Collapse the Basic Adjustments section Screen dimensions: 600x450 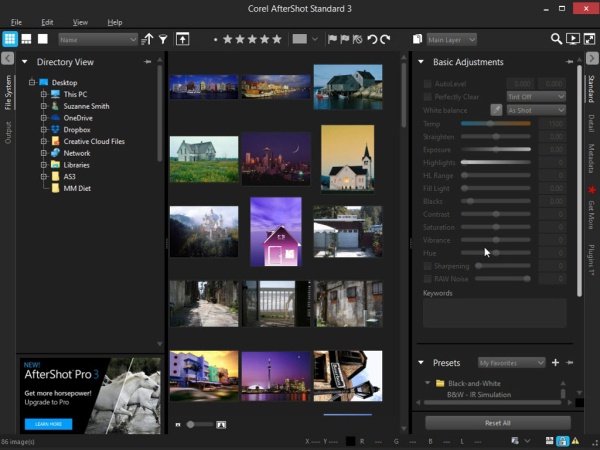(x=421, y=62)
